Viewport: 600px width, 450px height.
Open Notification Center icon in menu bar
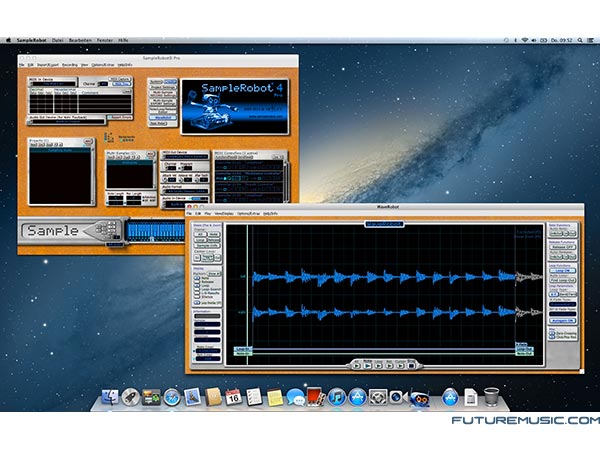click(x=590, y=40)
